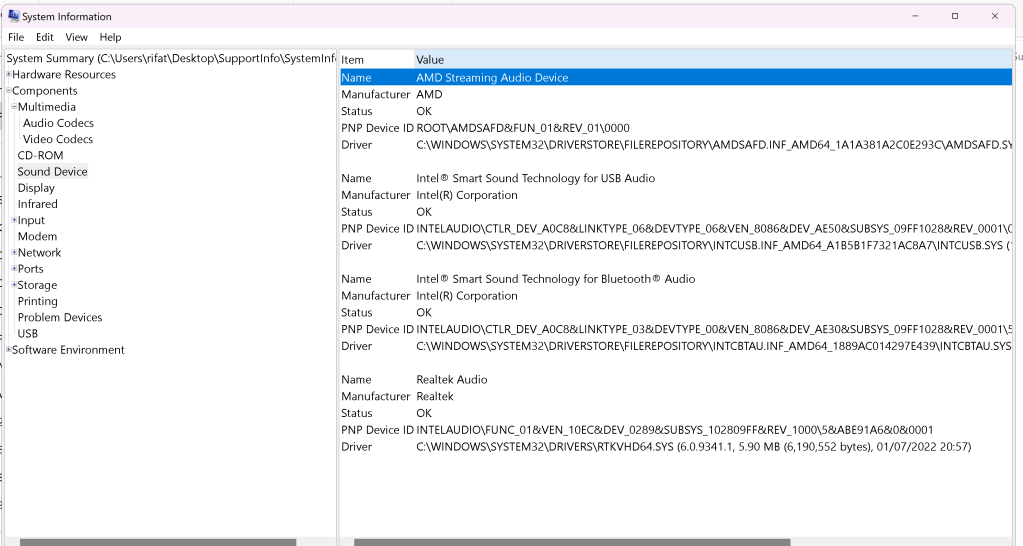
Task: Click the INTCBTAU.SYS driver path row
Action: point(676,346)
